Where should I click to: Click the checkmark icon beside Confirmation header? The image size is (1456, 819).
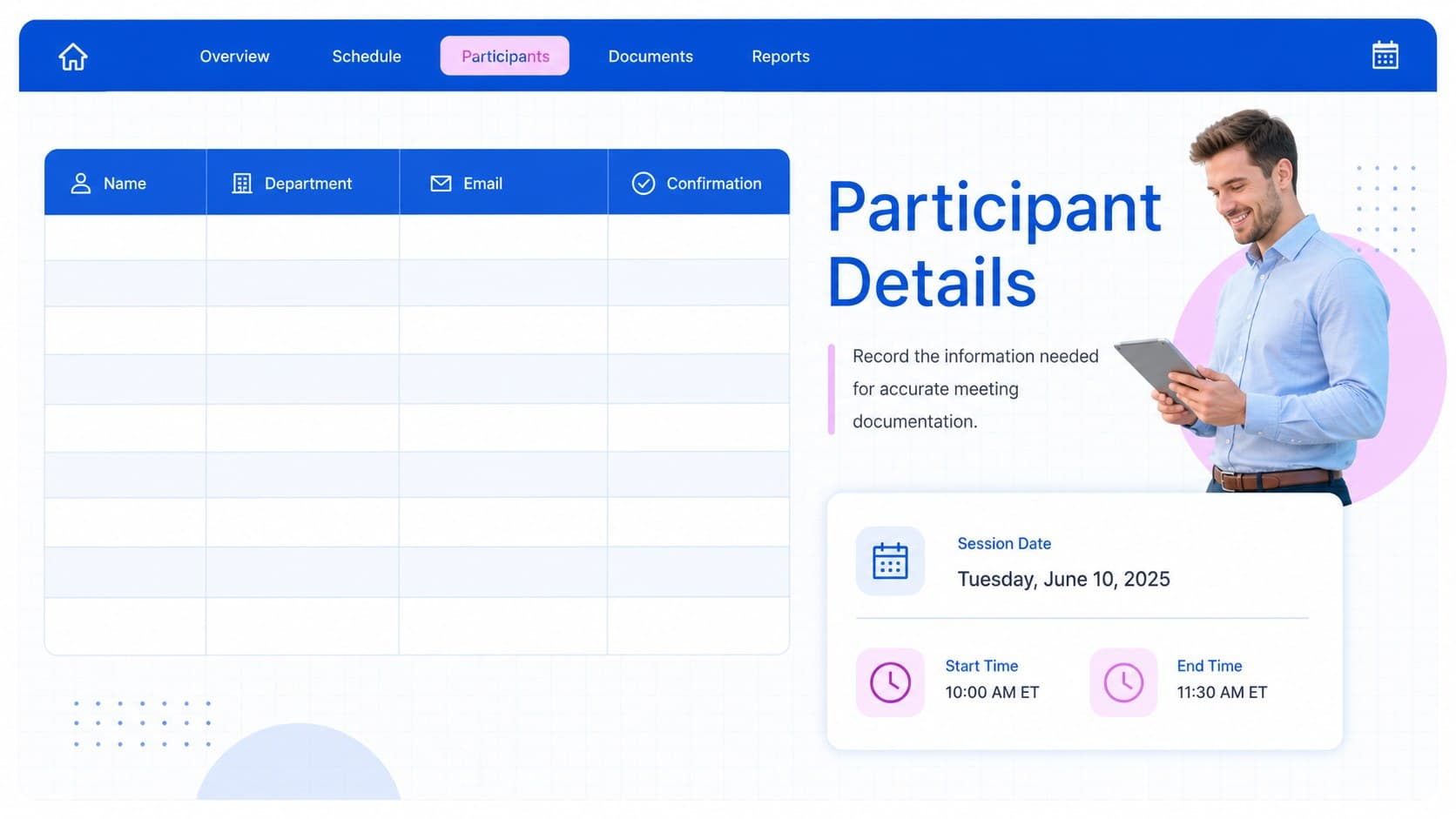click(644, 184)
